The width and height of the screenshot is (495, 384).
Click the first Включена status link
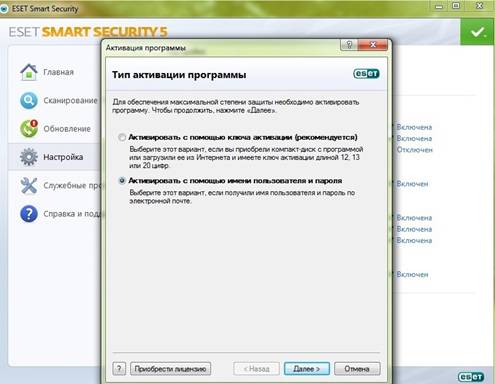coord(414,127)
